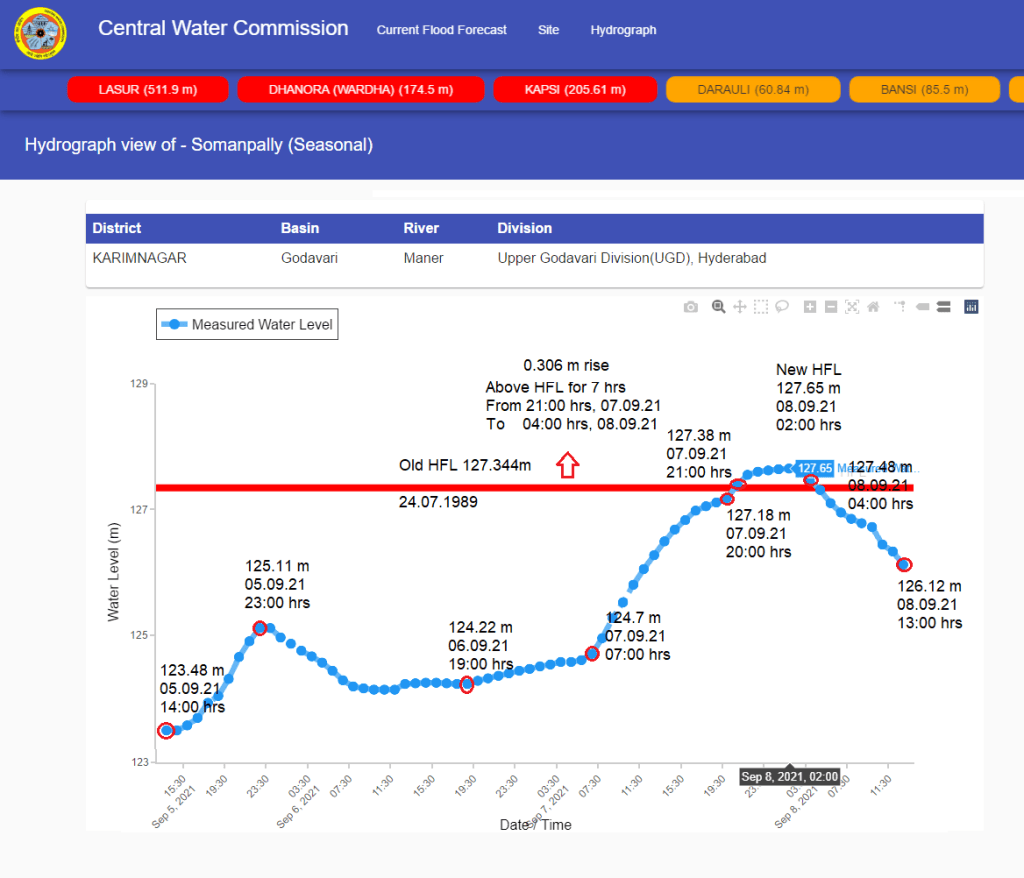1024x878 pixels.
Task: Click the LASUR (511.9 m) alert button
Action: tap(148, 90)
